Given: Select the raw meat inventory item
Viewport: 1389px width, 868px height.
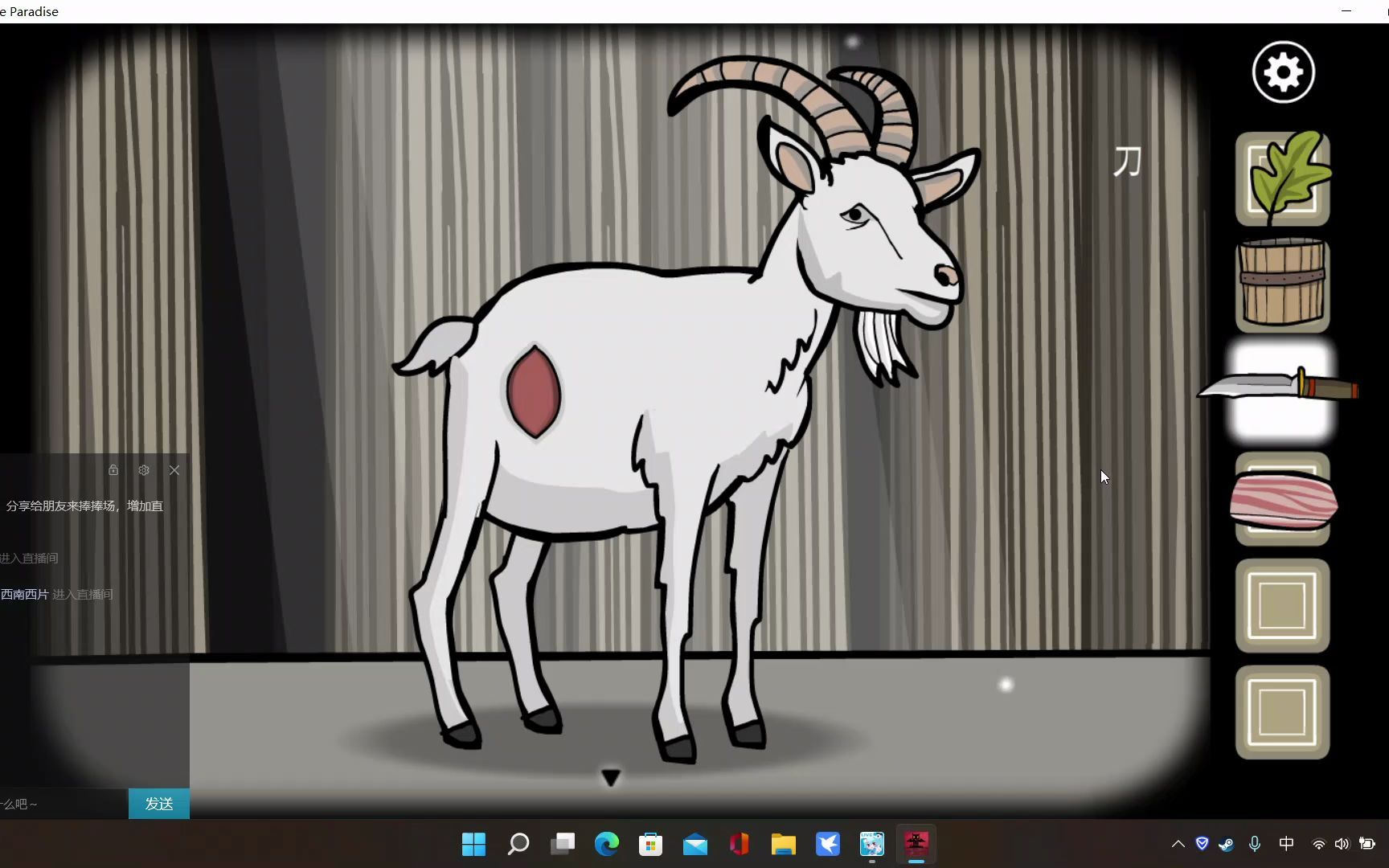Looking at the screenshot, I should pyautogui.click(x=1283, y=500).
